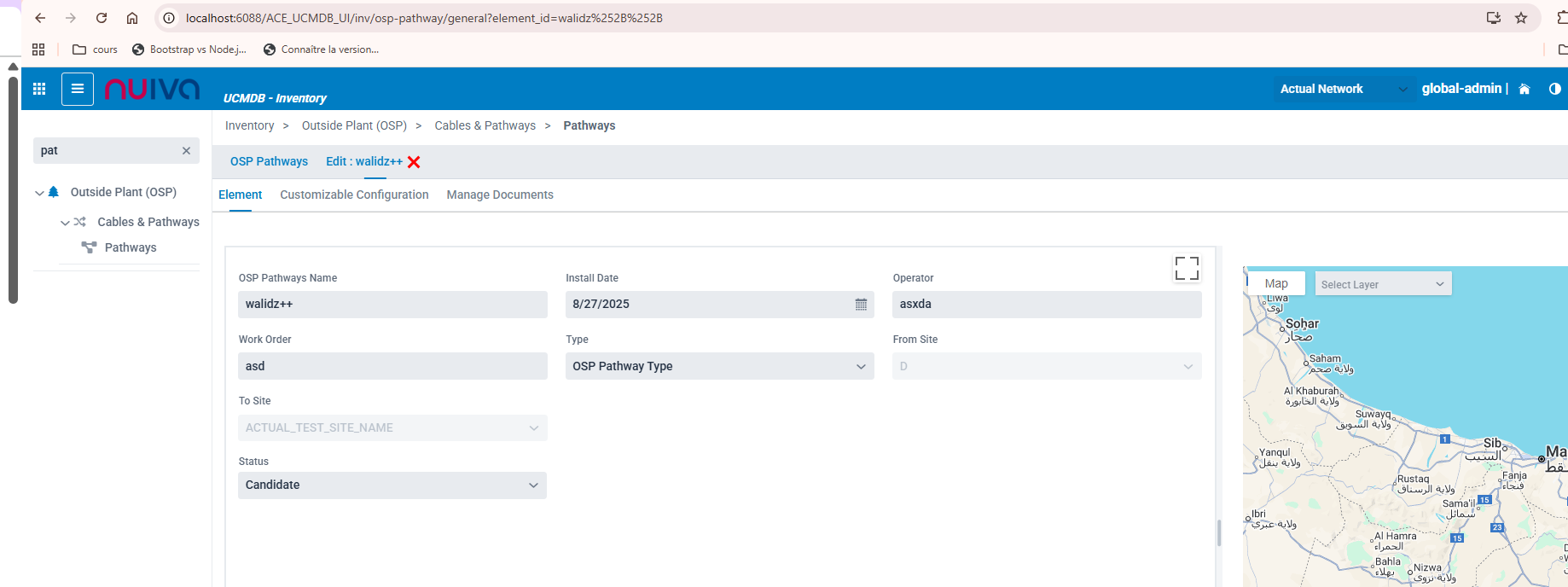This screenshot has width=1568, height=587.
Task: Expand form to fullscreen icon
Action: (1187, 268)
